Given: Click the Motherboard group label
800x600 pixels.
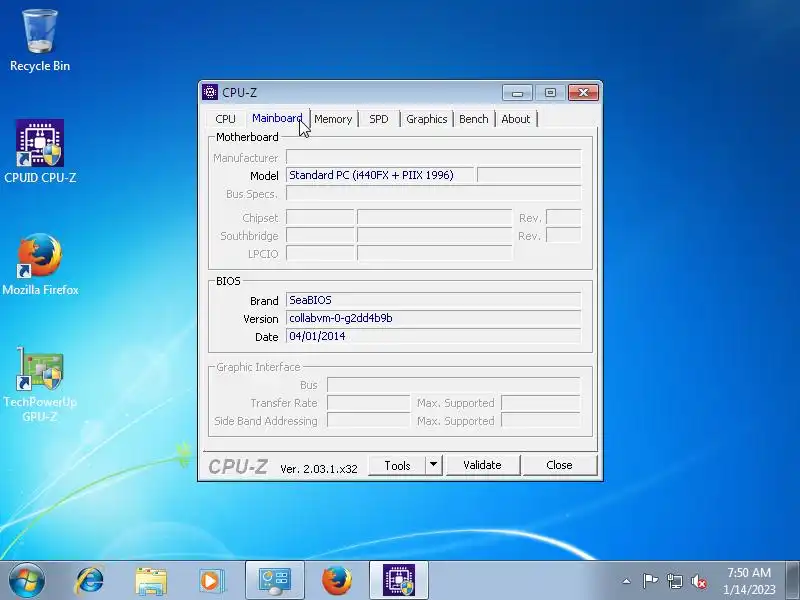Looking at the screenshot, I should tap(247, 137).
